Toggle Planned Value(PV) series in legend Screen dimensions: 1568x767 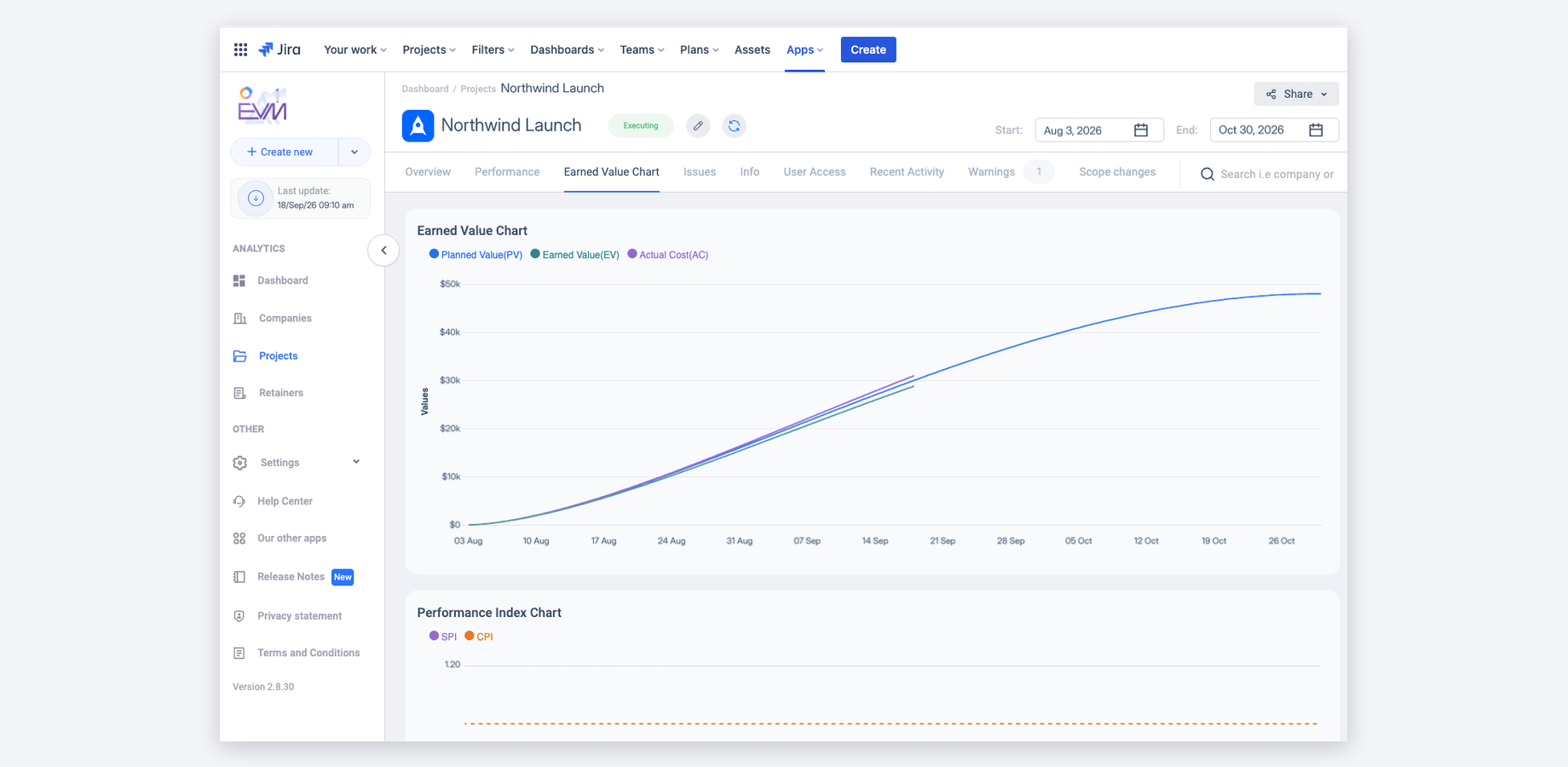point(476,255)
